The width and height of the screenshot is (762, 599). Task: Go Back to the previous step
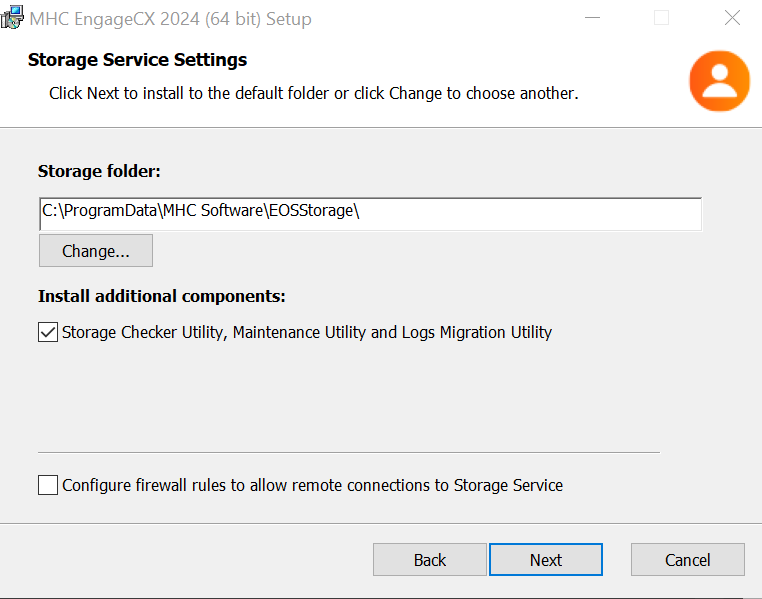pyautogui.click(x=430, y=560)
